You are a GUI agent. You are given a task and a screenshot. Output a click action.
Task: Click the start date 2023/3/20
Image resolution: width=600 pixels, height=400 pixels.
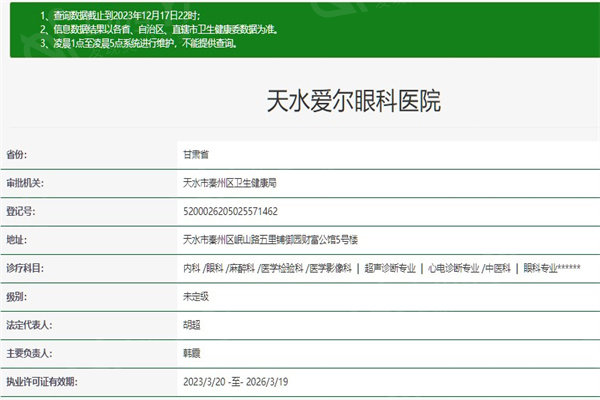[x=204, y=382]
